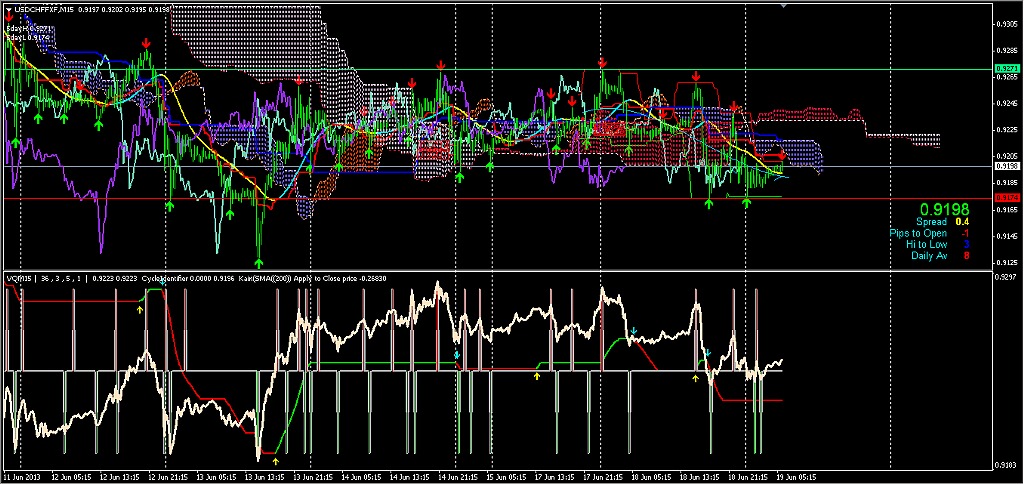This screenshot has height=484, width=1024.
Task: Click the 0.9245 price axis value
Action: (1005, 103)
